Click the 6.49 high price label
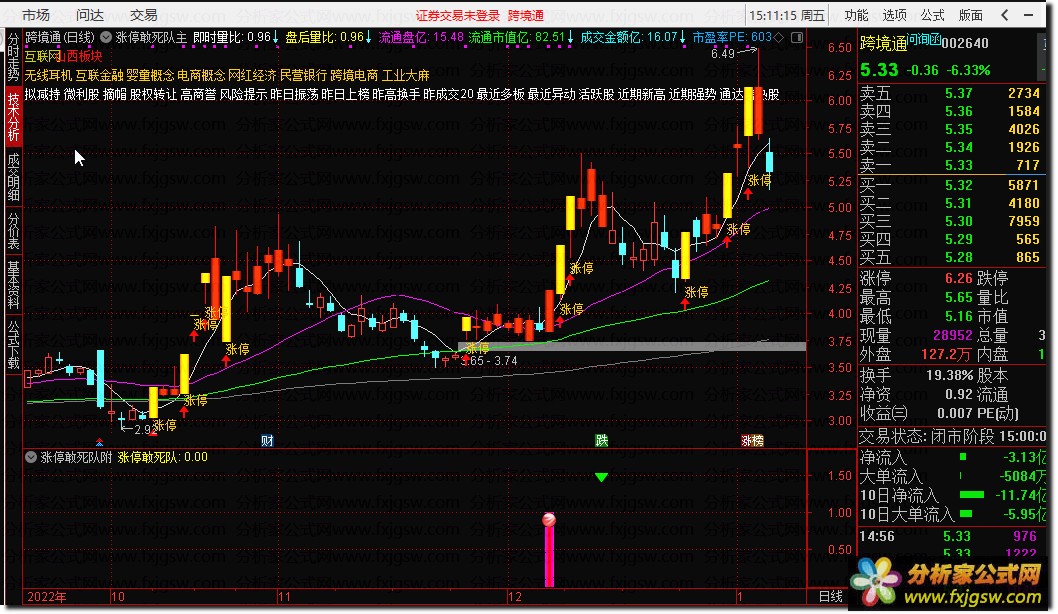 (723, 53)
